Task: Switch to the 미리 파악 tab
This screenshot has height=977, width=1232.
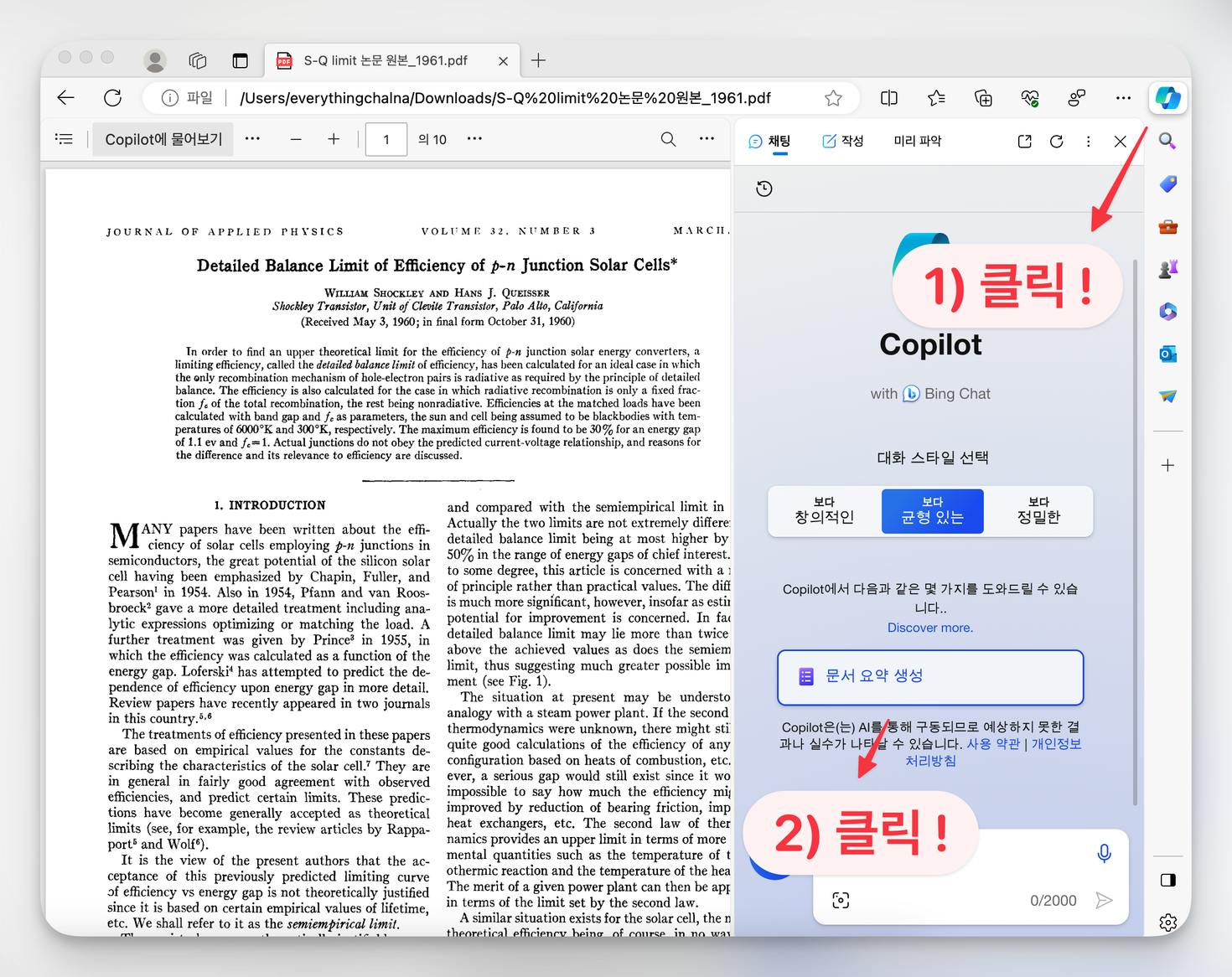Action: tap(917, 141)
